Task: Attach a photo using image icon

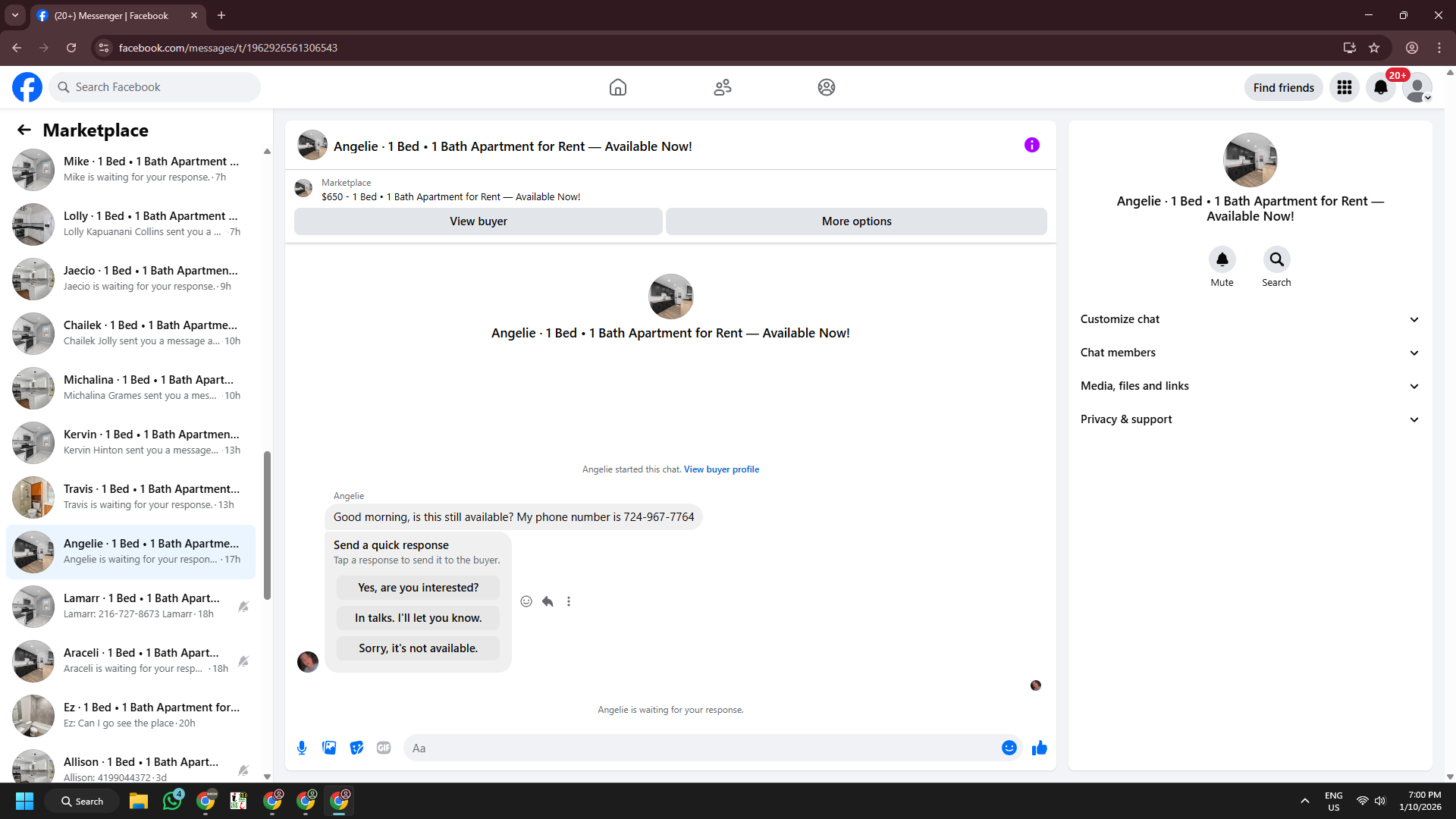Action: (329, 748)
